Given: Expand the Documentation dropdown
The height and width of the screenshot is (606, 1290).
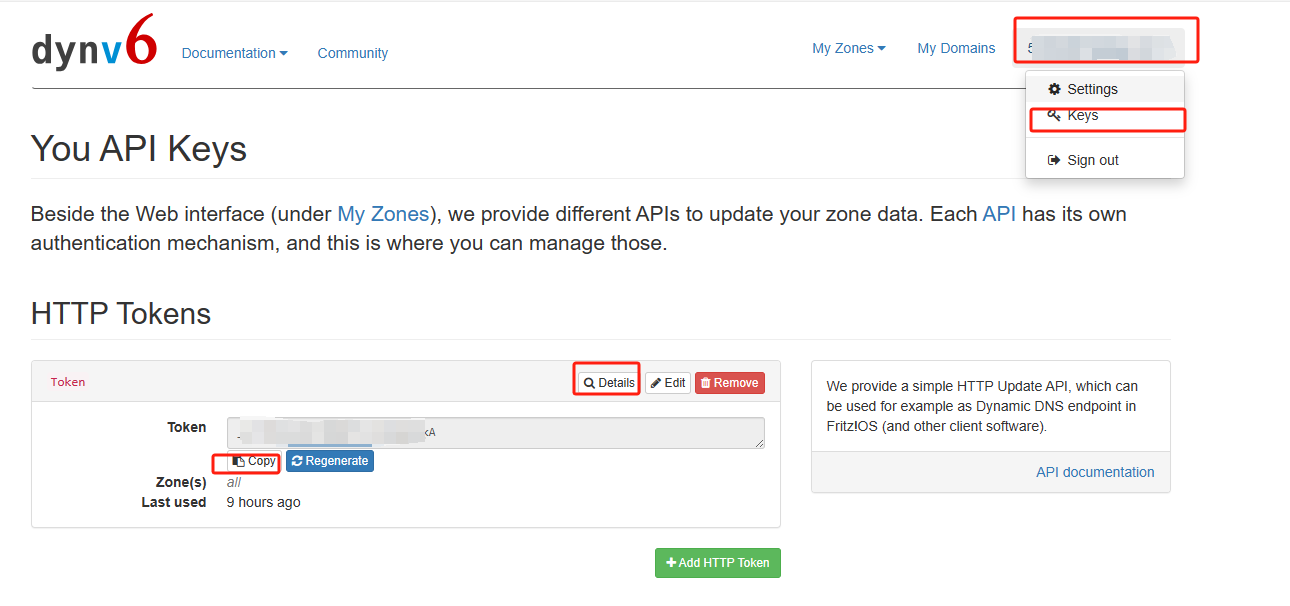Looking at the screenshot, I should (234, 53).
